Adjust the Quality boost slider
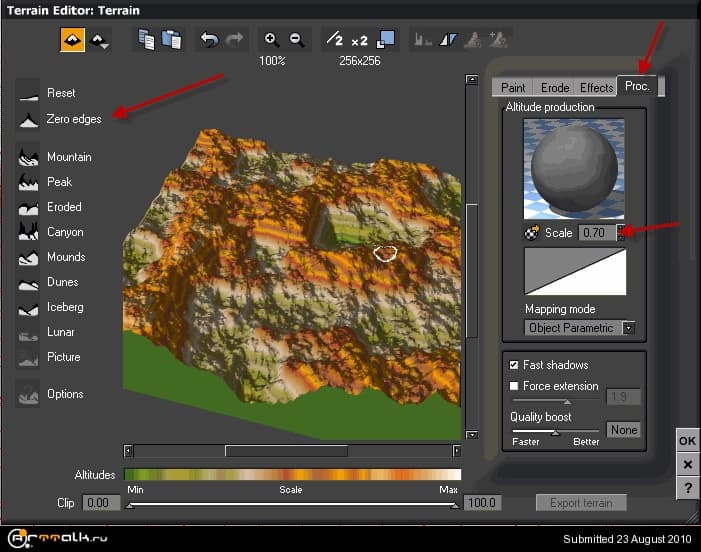This screenshot has width=701, height=552. 555,432
